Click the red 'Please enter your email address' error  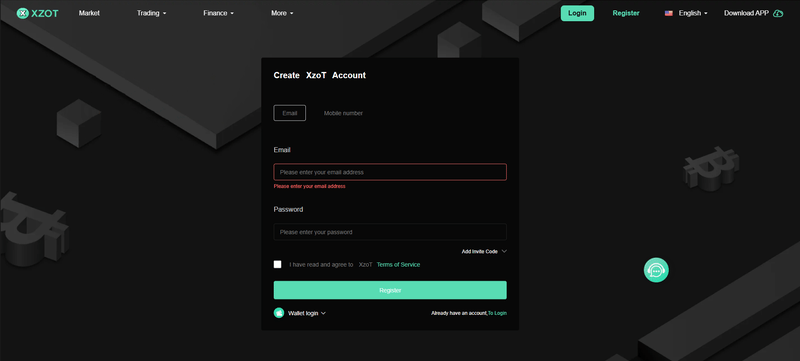tap(309, 186)
